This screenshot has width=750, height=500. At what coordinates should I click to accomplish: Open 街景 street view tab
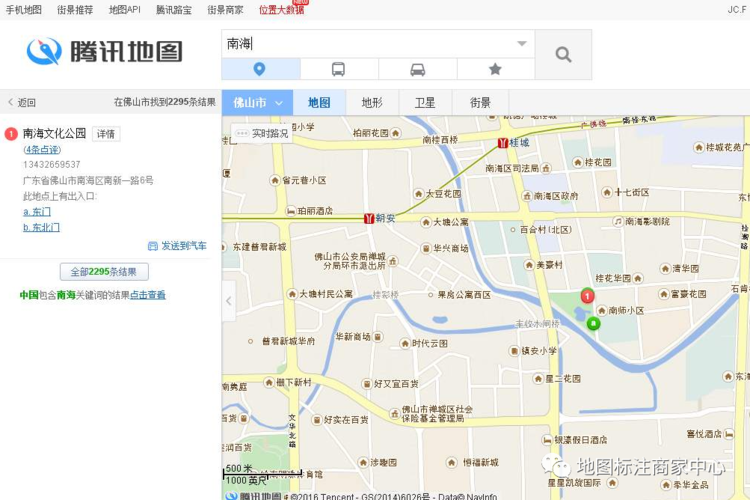point(480,103)
